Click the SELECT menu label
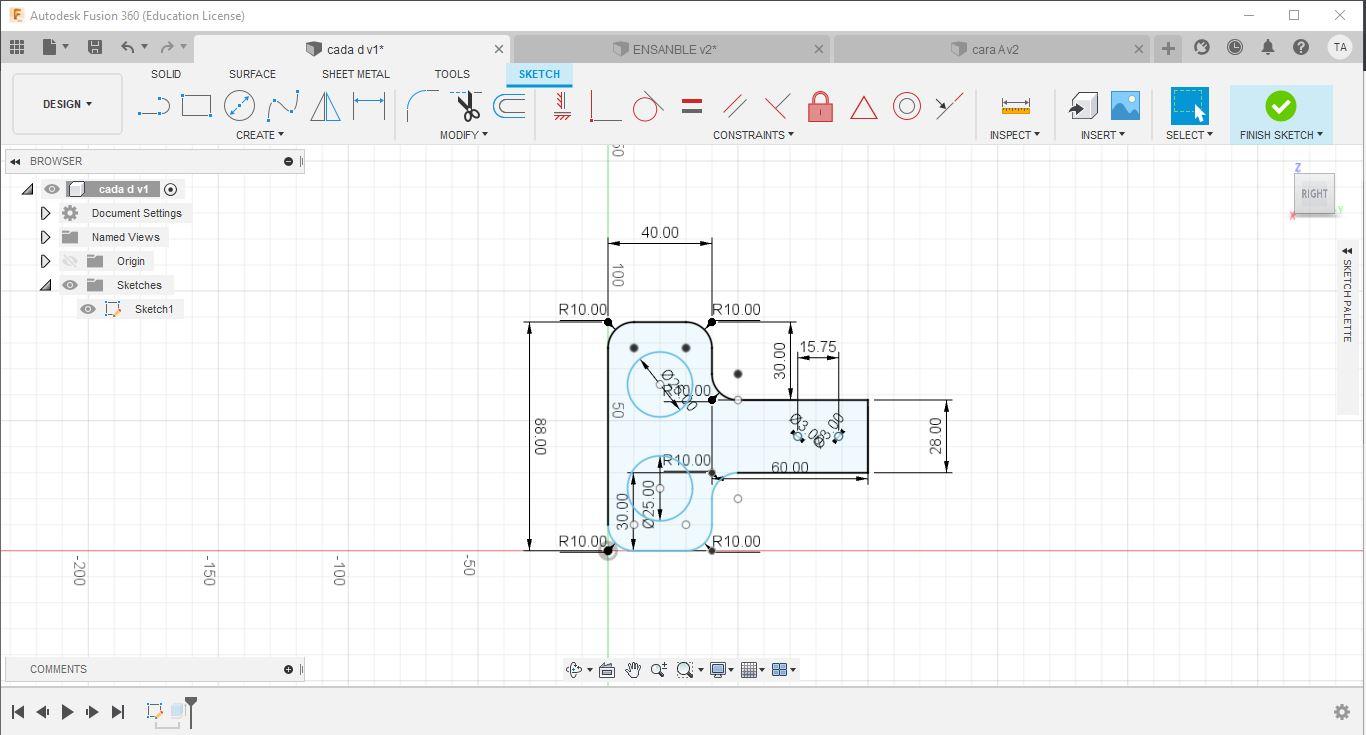The width and height of the screenshot is (1366, 735). click(x=1189, y=135)
